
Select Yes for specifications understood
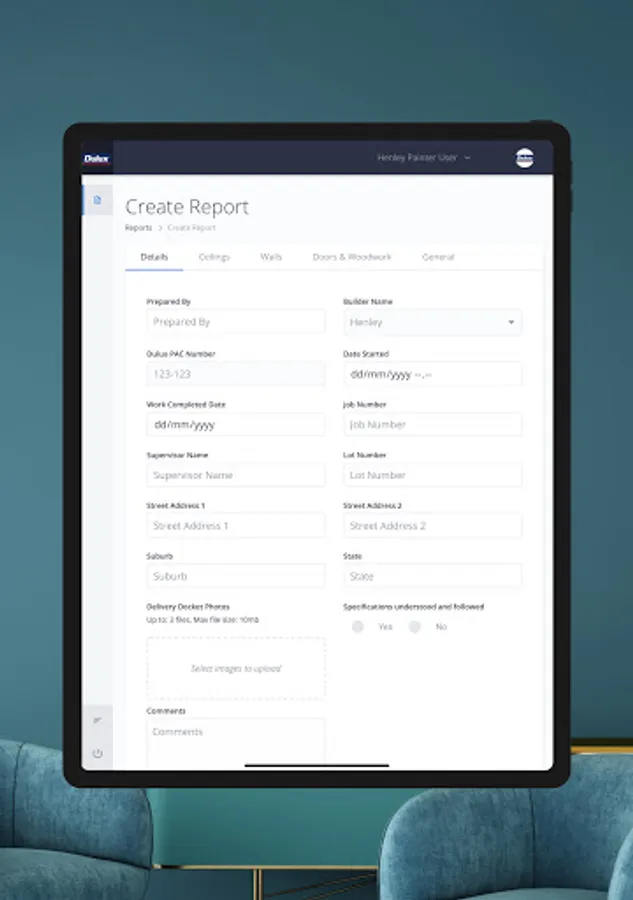(x=358, y=626)
